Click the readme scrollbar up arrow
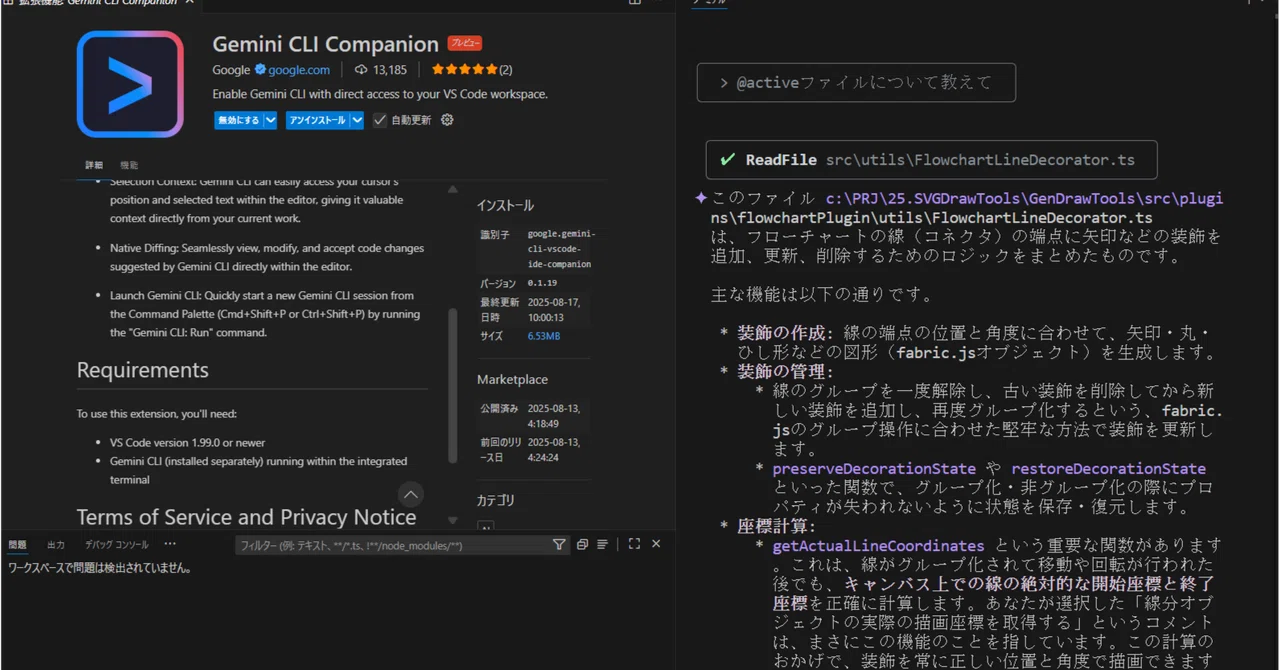Image resolution: width=1280 pixels, height=670 pixels. pos(453,189)
